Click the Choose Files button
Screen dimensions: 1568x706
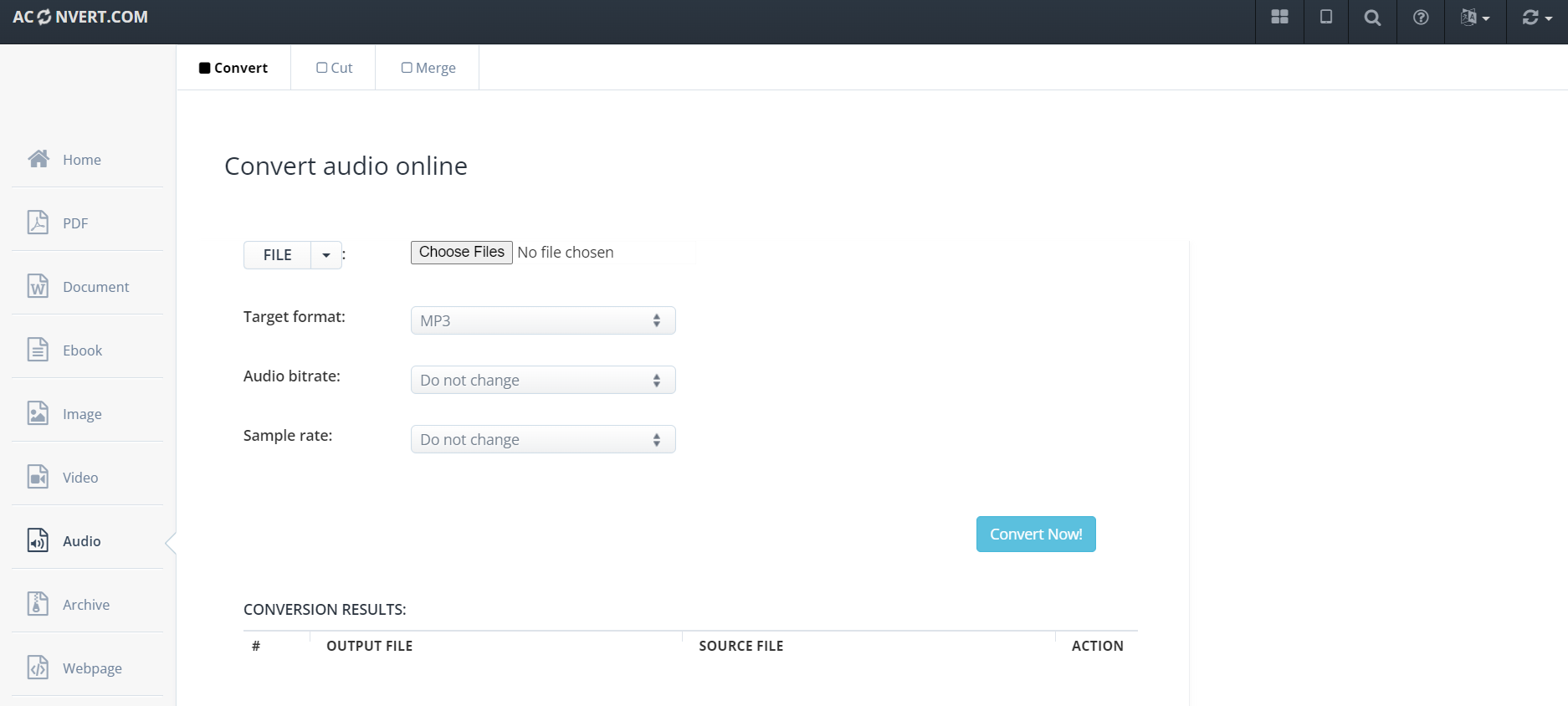[x=461, y=253]
